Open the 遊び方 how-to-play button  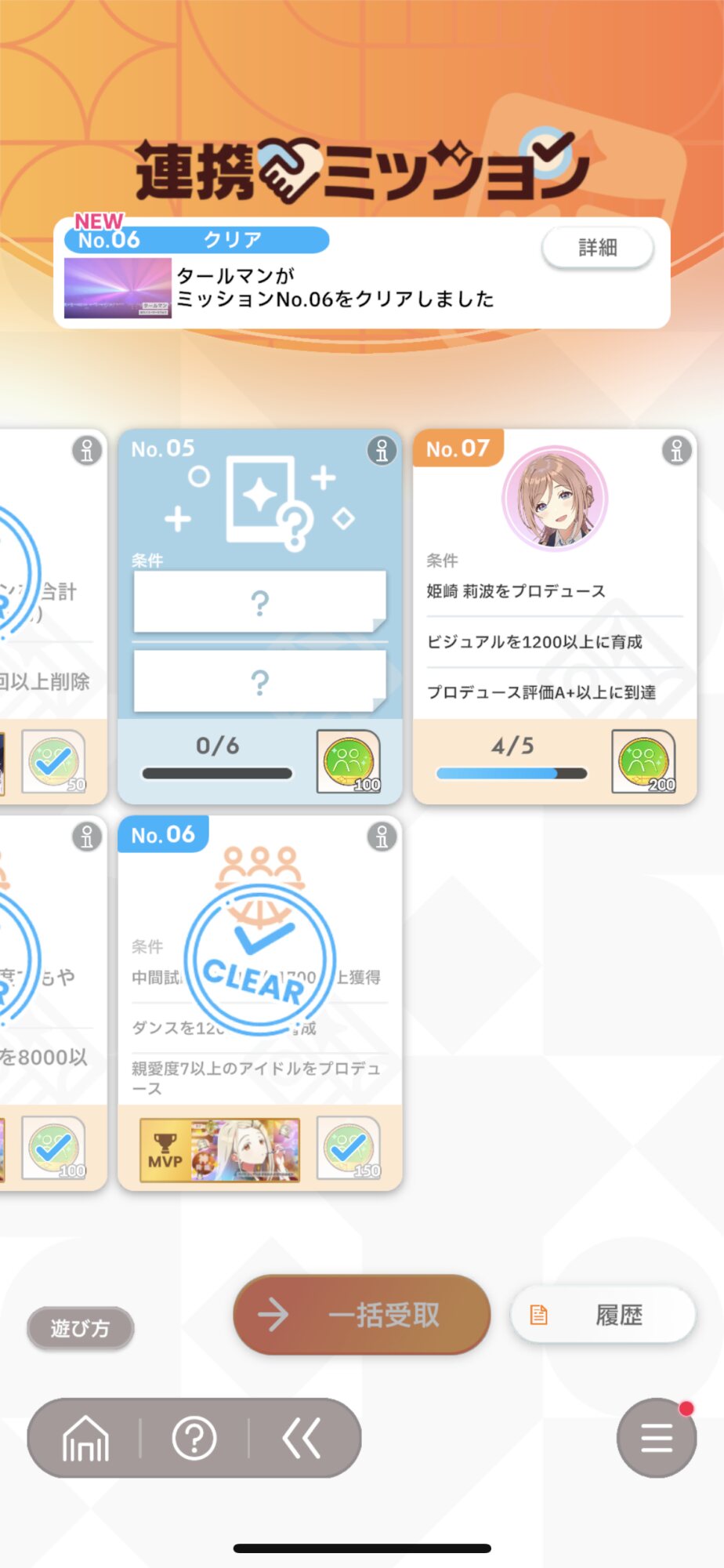tap(80, 1328)
